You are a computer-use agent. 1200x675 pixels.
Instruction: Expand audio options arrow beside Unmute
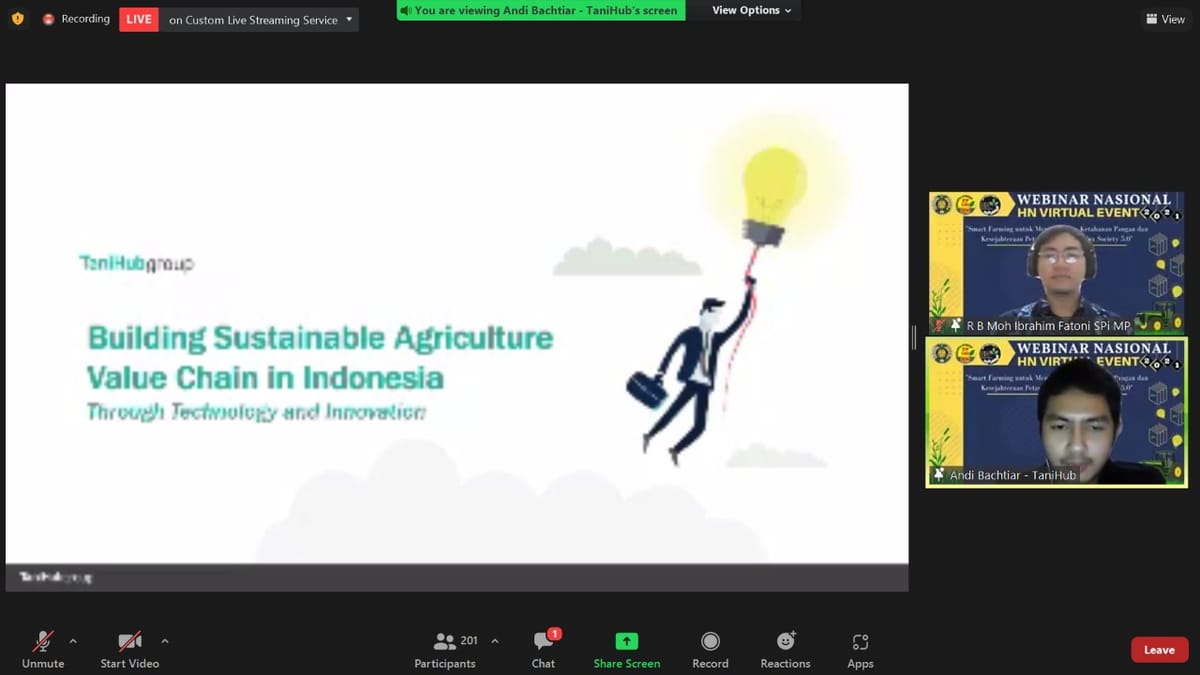tap(73, 641)
